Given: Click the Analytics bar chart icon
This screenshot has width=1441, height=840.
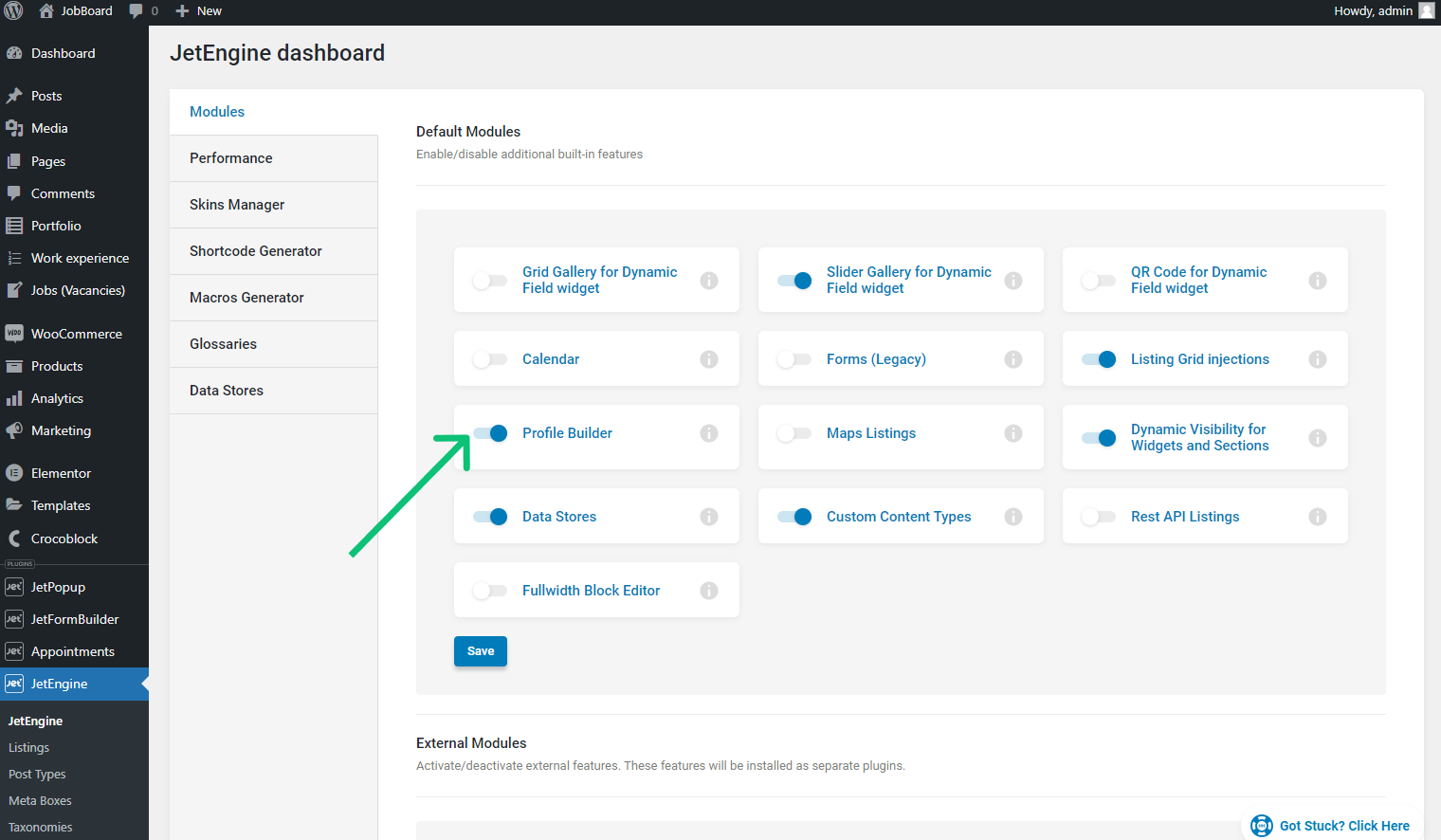Looking at the screenshot, I should (x=14, y=398).
